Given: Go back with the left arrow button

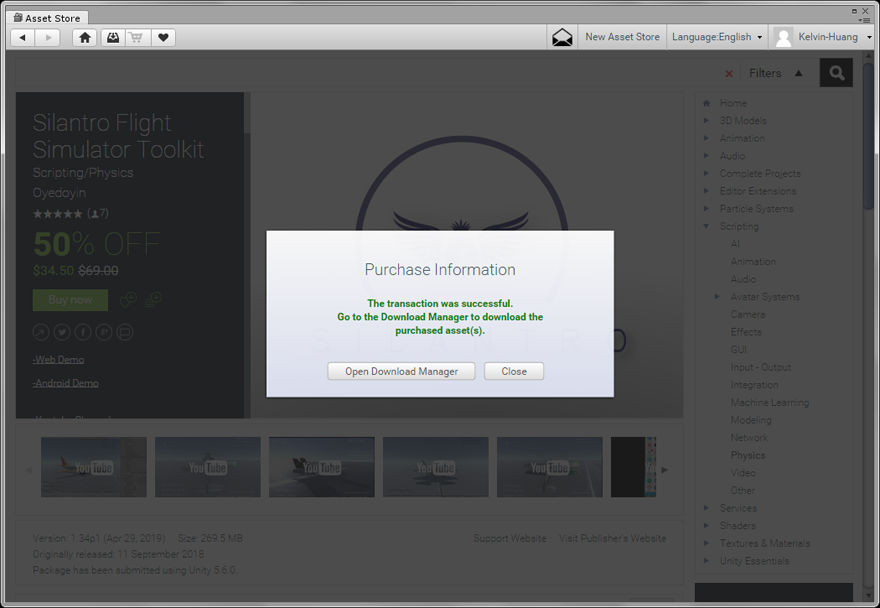Looking at the screenshot, I should [23, 38].
